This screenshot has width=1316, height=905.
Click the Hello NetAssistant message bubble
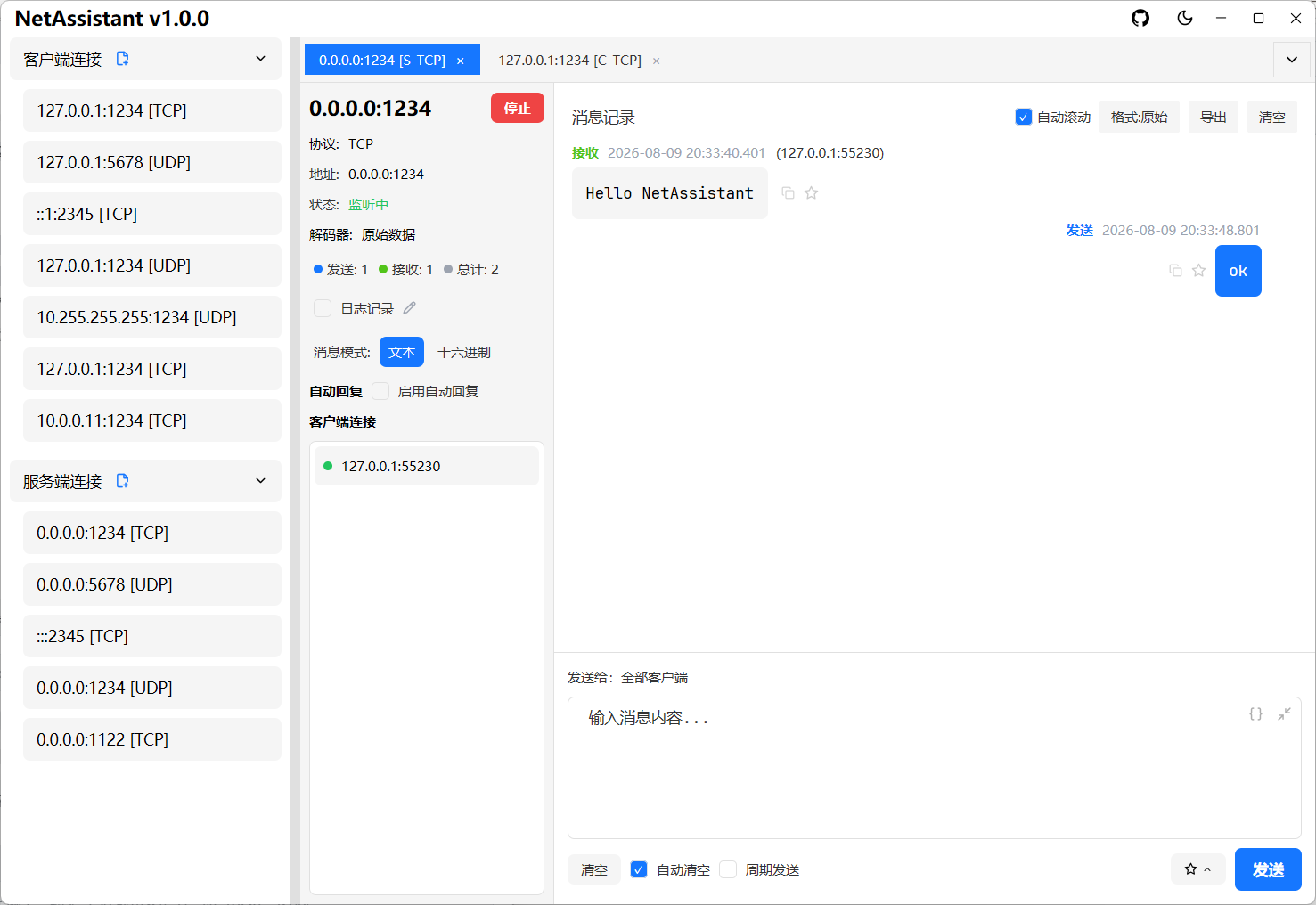tap(670, 193)
